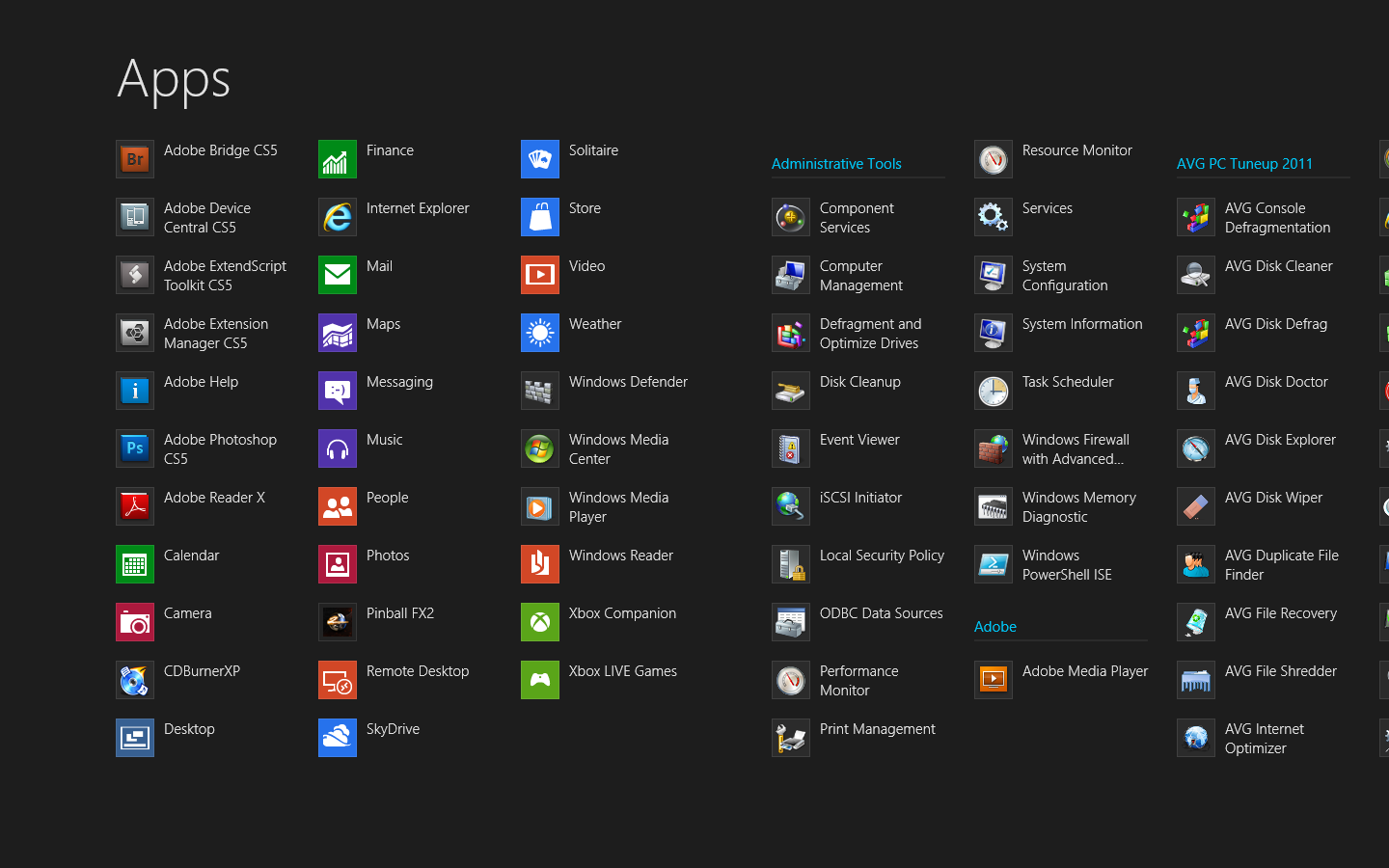Click the AVG PC Tuneup 2011 heading
The height and width of the screenshot is (868, 1389).
point(1244,164)
